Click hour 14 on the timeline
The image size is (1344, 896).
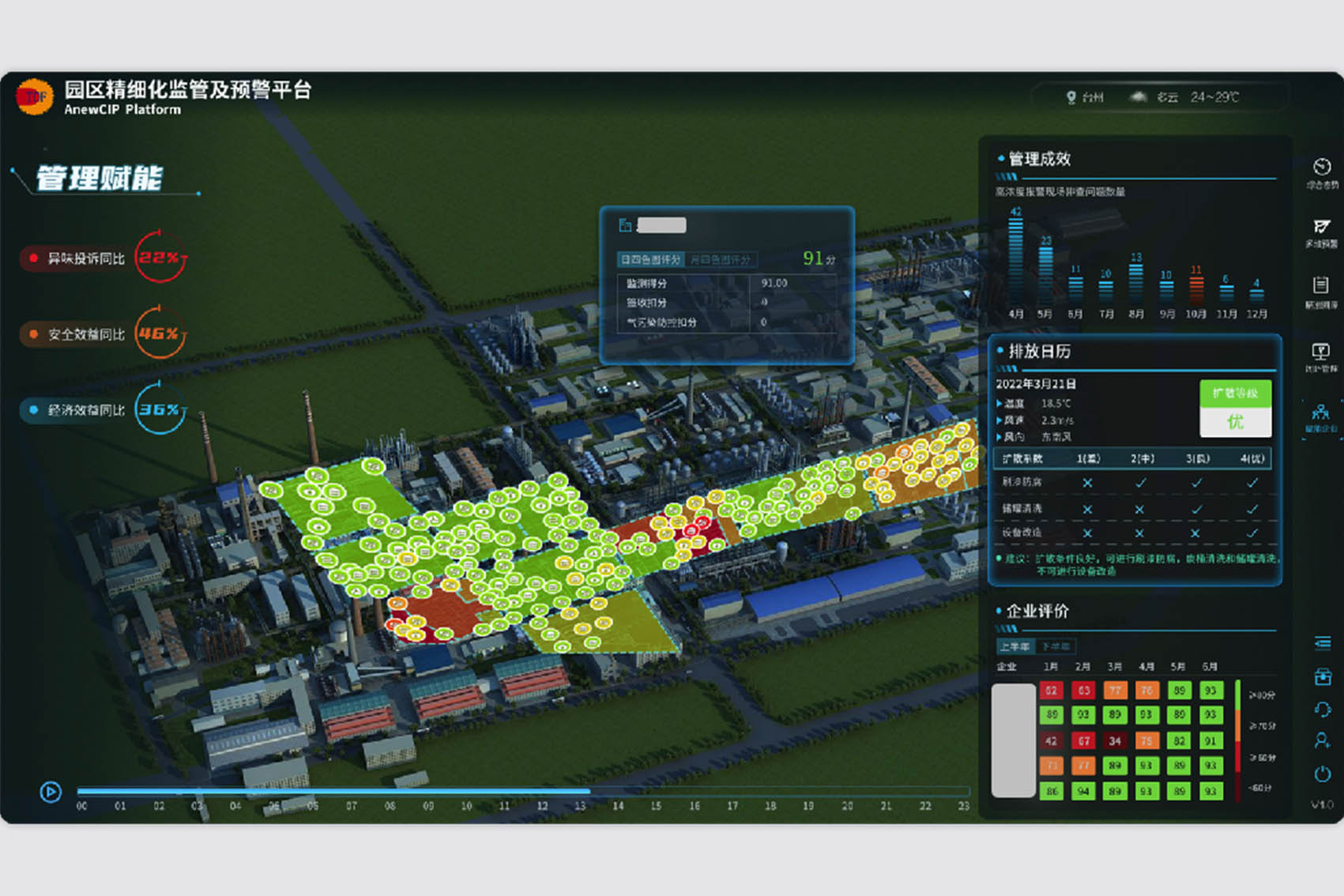(618, 806)
